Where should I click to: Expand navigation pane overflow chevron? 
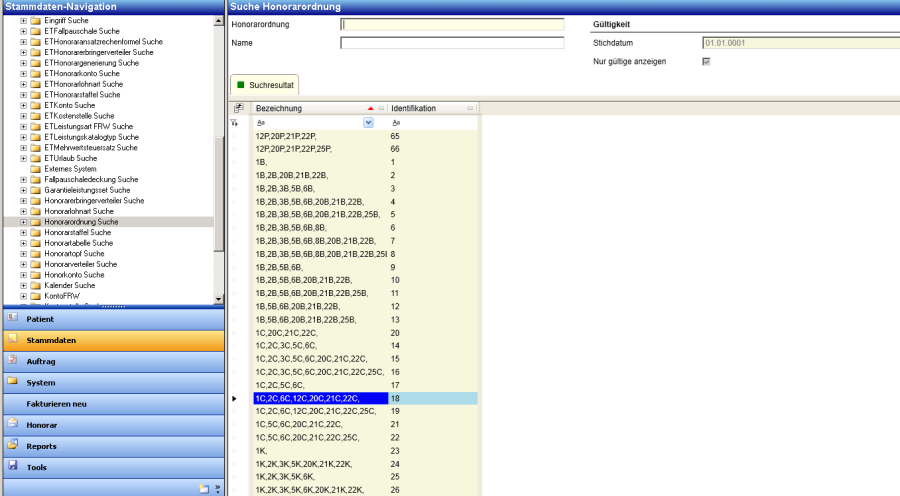(217, 488)
